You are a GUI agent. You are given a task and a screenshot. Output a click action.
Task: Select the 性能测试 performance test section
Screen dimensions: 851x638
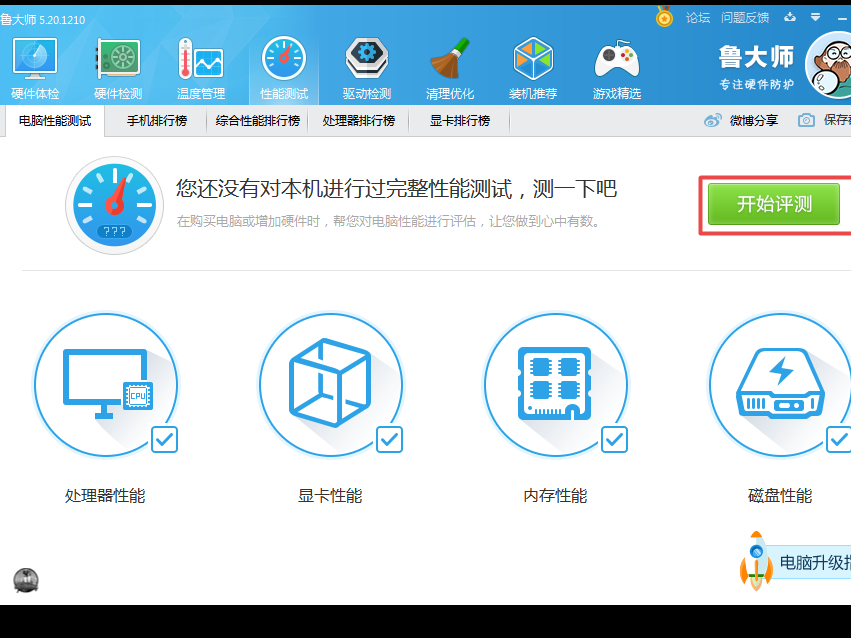[284, 69]
